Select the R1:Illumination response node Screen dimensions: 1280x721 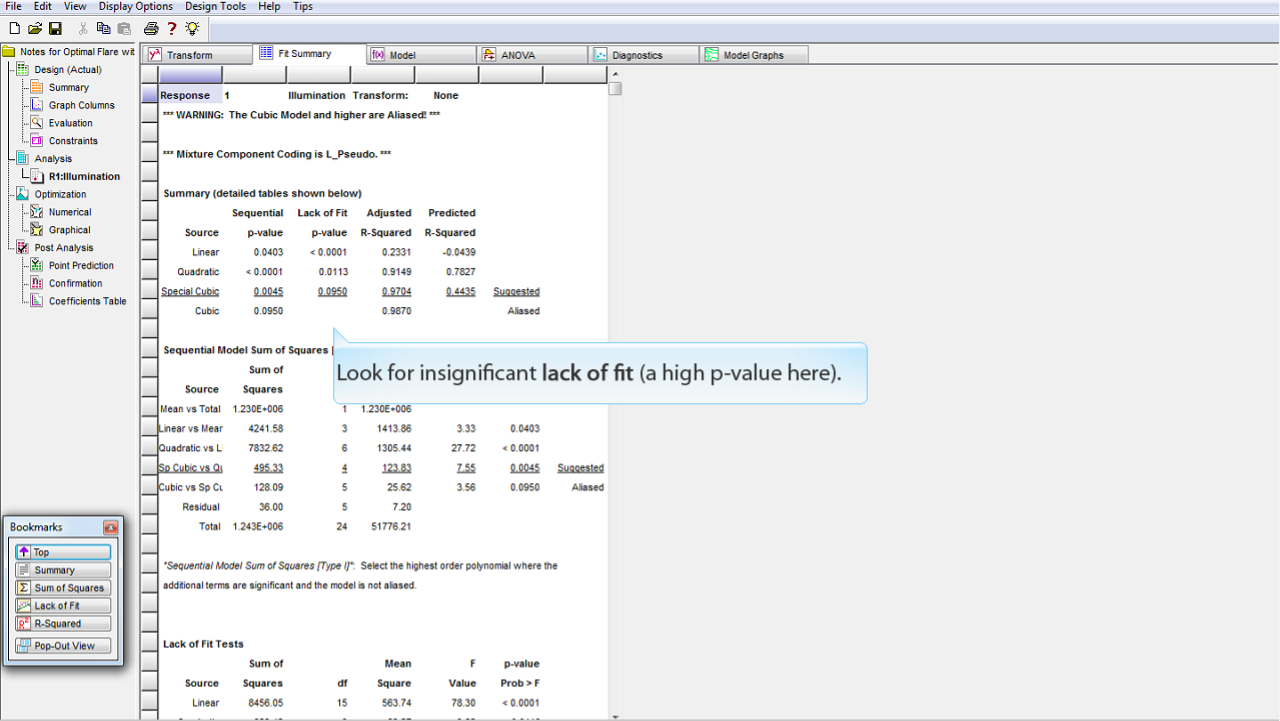pos(75,177)
